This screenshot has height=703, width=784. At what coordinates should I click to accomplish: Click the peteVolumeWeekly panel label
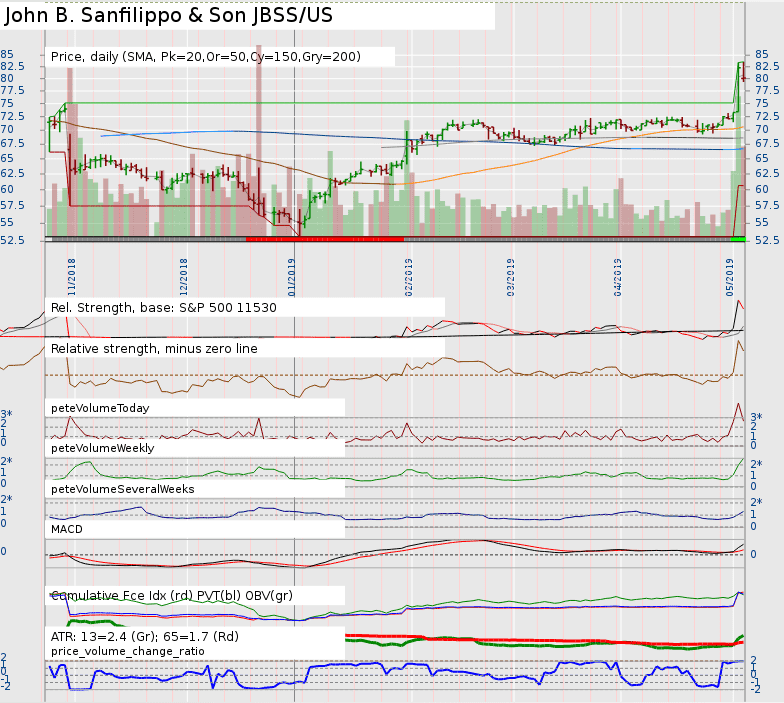tap(102, 448)
